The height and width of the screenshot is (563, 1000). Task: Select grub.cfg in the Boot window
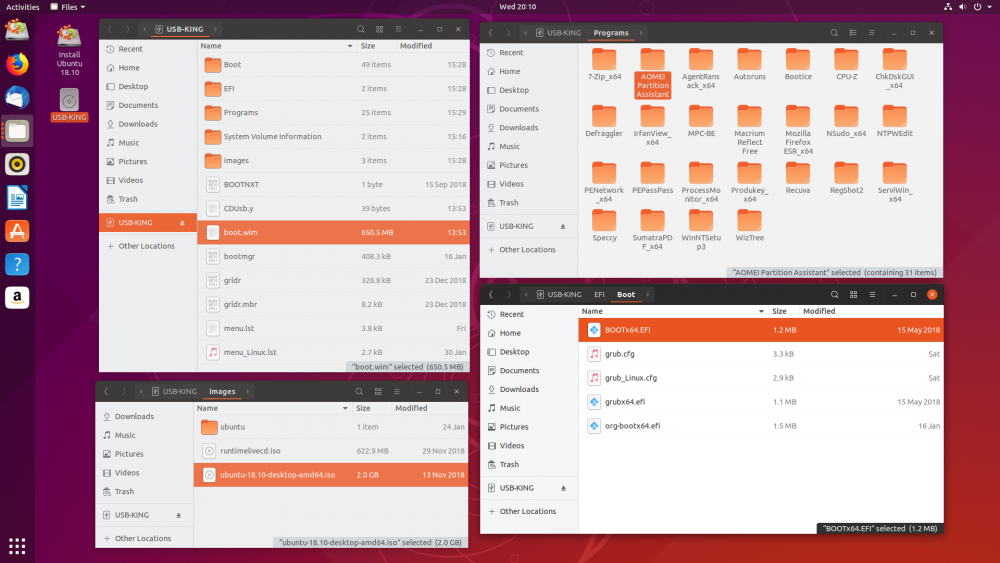pos(761,354)
